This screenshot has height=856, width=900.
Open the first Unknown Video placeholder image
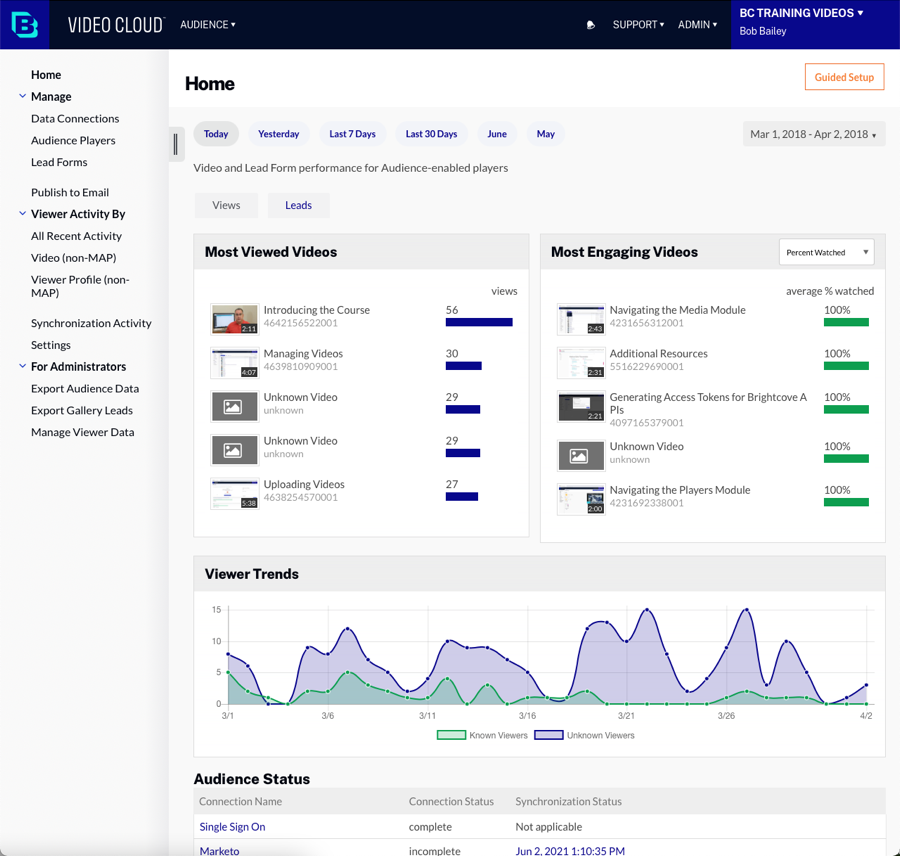pyautogui.click(x=234, y=406)
